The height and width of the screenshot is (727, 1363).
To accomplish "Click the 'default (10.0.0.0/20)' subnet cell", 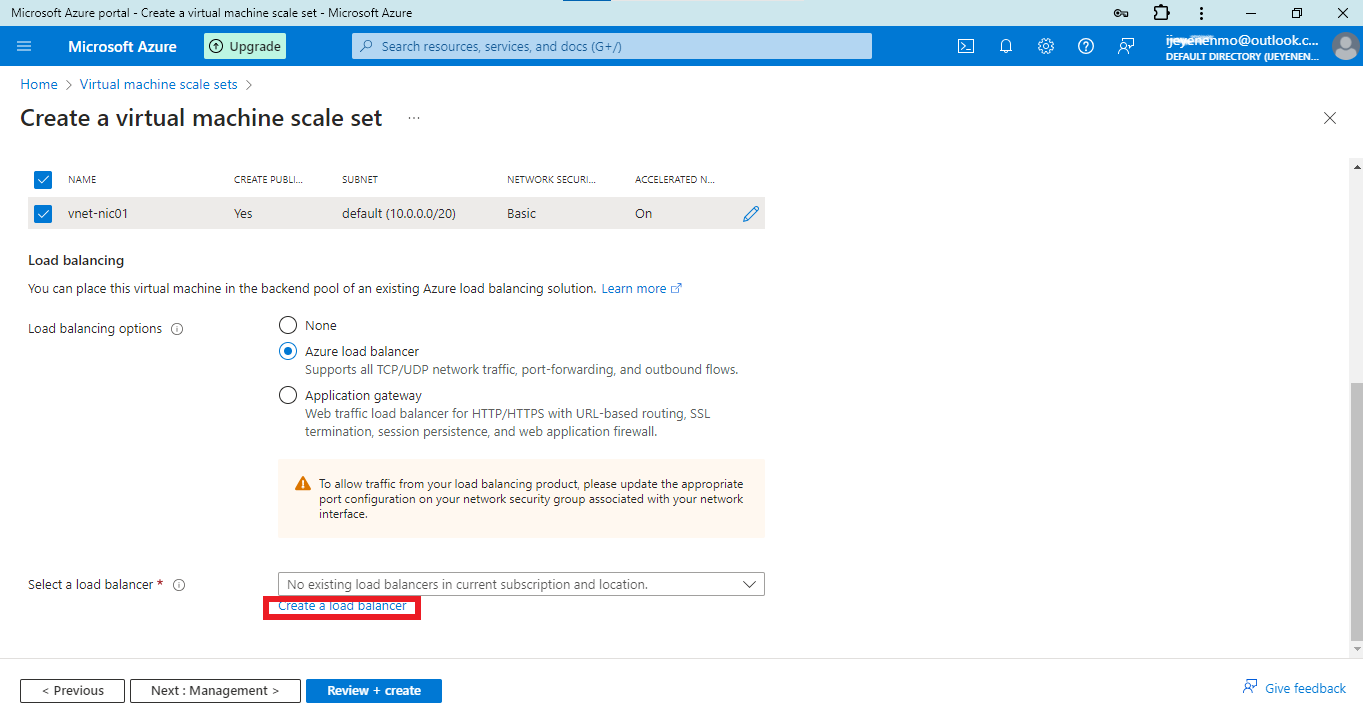I will click(x=399, y=214).
